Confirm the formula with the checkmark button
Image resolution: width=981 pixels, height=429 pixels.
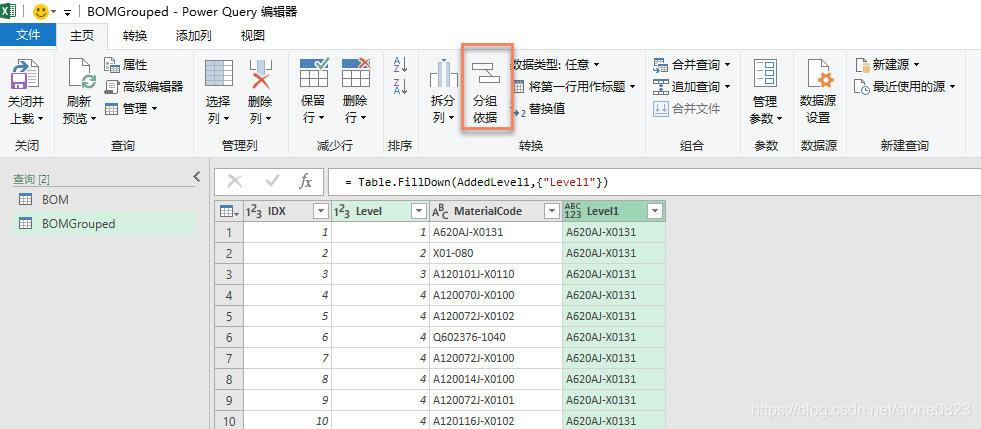click(272, 181)
